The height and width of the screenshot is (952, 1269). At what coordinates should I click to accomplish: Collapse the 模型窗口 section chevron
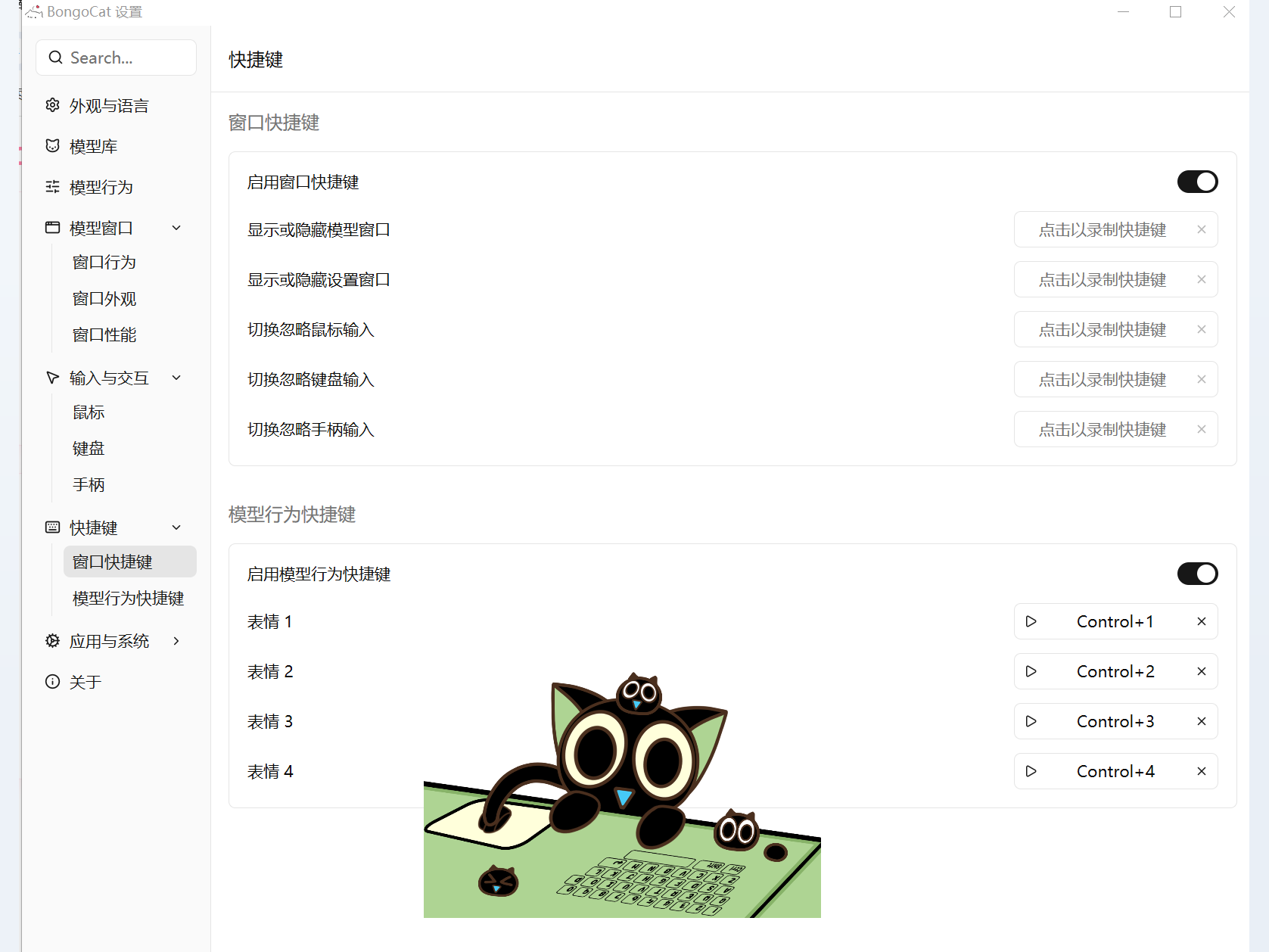click(176, 228)
